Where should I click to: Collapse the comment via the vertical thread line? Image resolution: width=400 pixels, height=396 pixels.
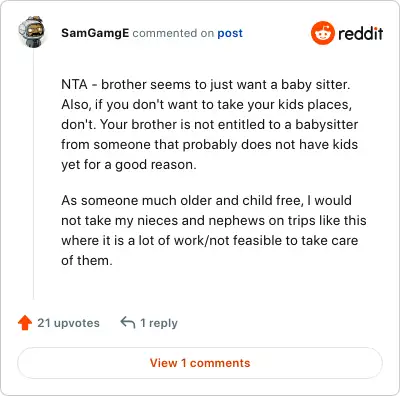[33, 174]
